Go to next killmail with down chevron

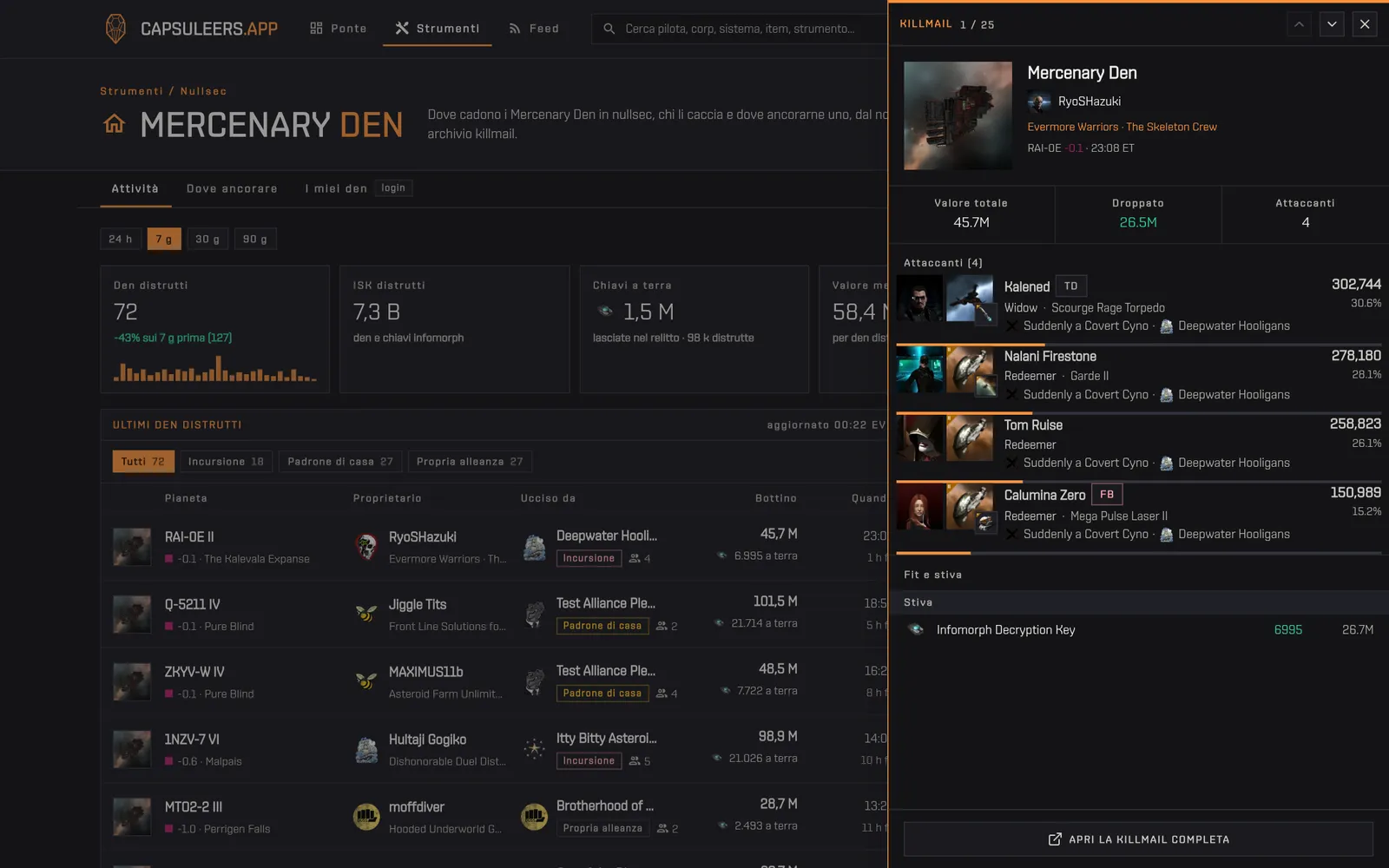point(1332,24)
